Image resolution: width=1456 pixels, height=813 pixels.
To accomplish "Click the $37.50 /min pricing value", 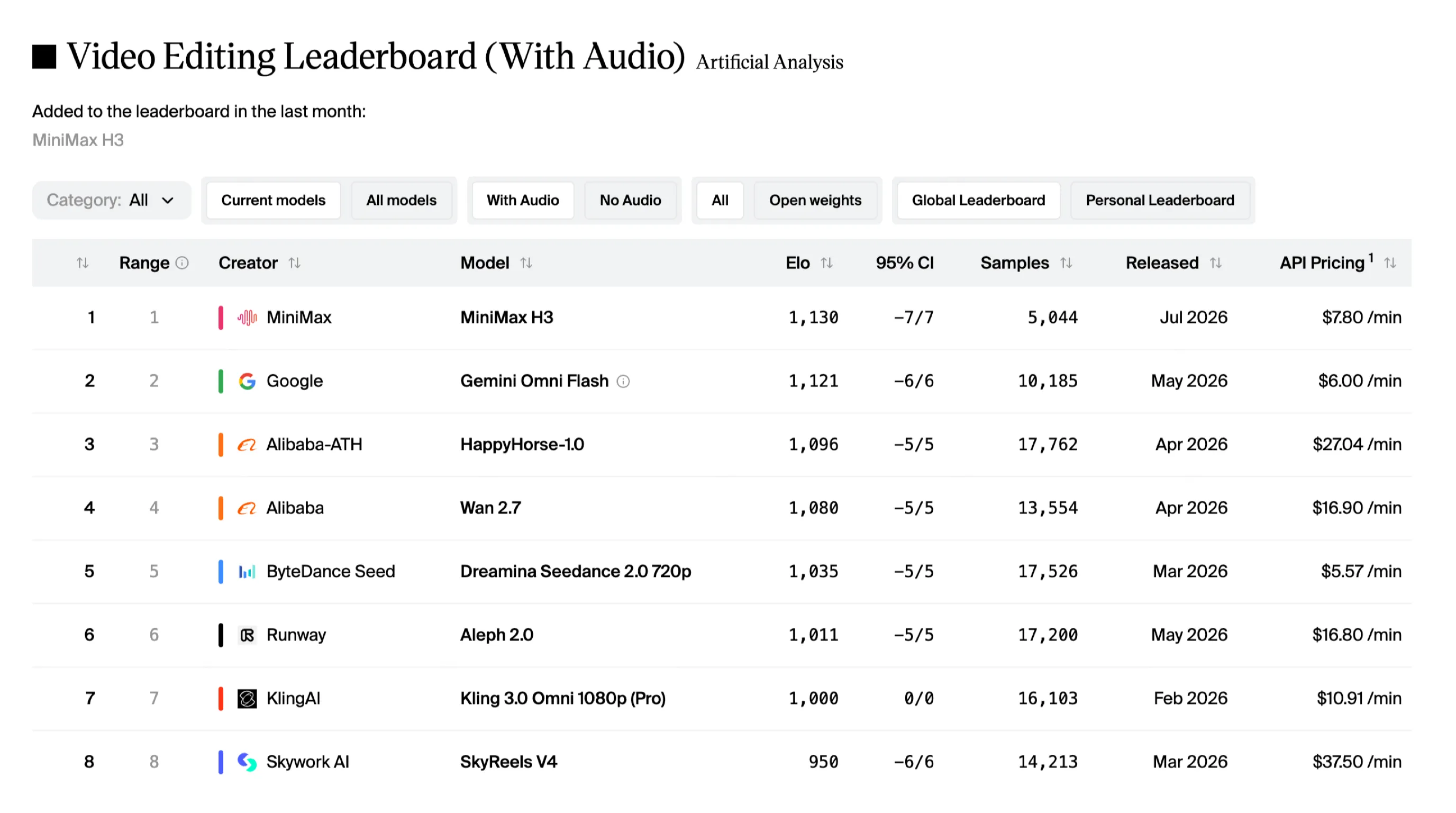I will (1357, 762).
